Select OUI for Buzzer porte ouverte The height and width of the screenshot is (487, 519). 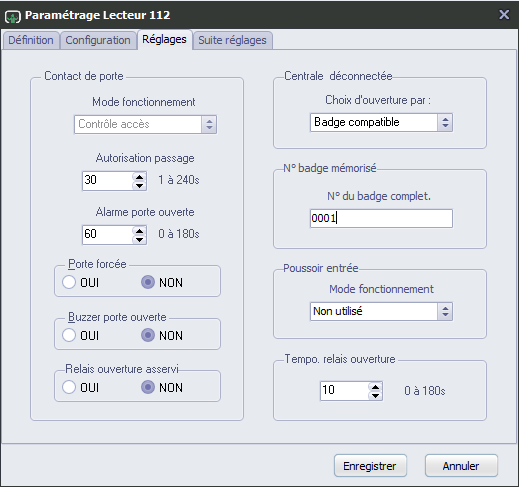(x=69, y=335)
